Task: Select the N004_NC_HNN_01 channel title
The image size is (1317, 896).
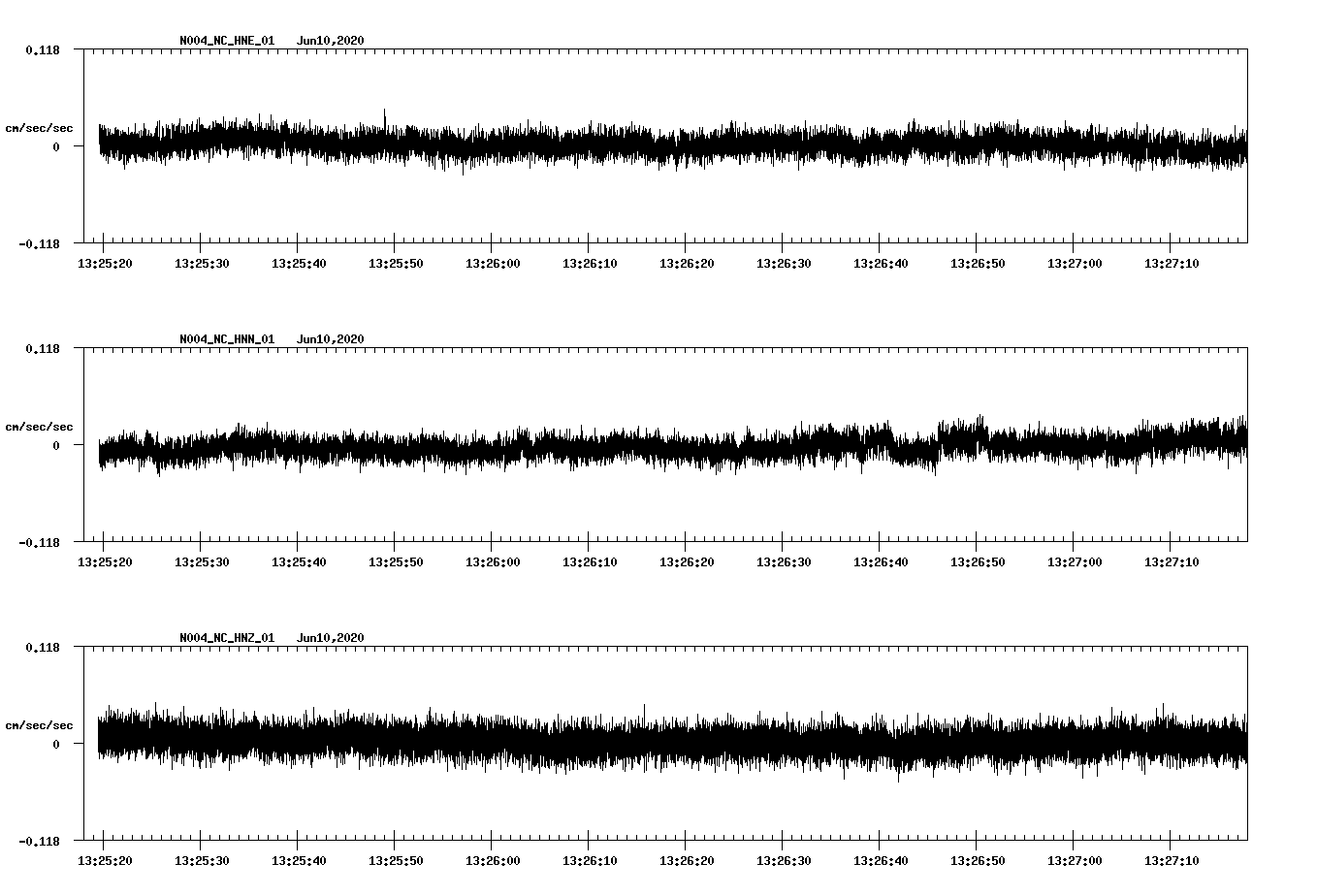Action: tap(227, 339)
